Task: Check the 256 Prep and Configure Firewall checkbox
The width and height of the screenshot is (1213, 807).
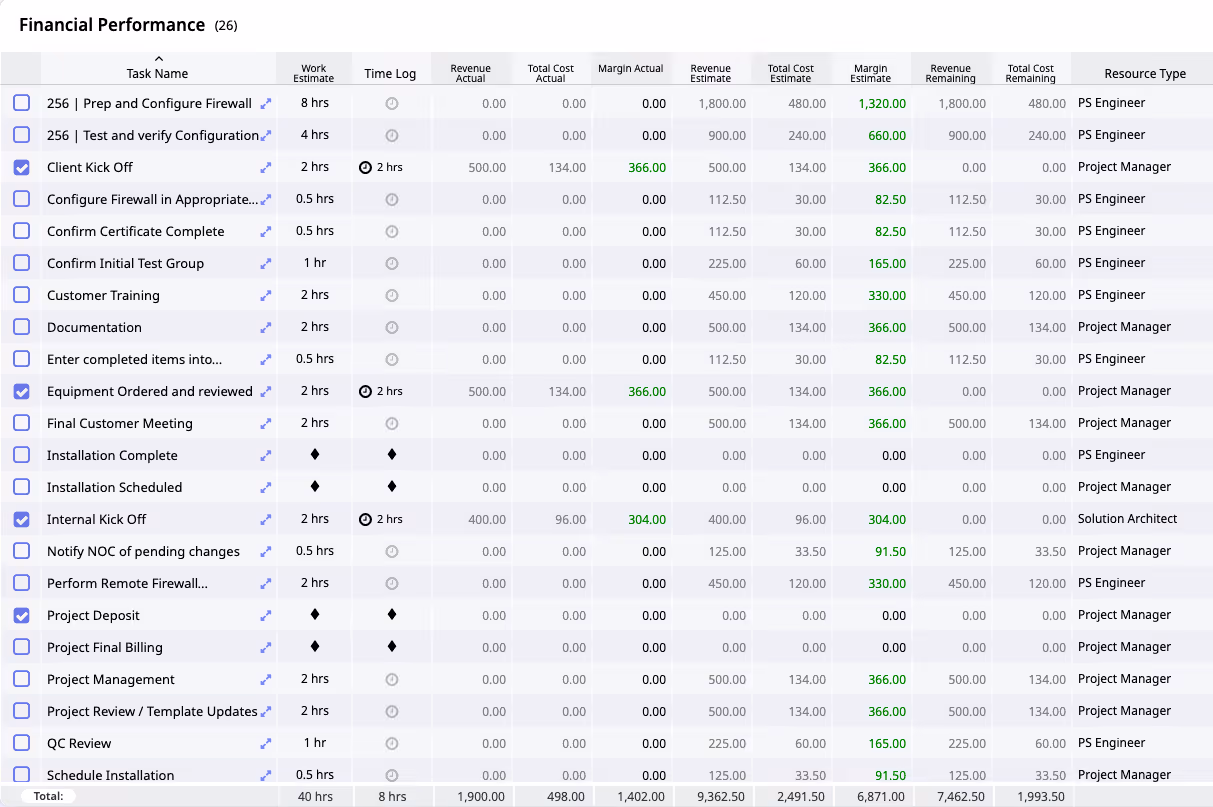Action: coord(22,104)
